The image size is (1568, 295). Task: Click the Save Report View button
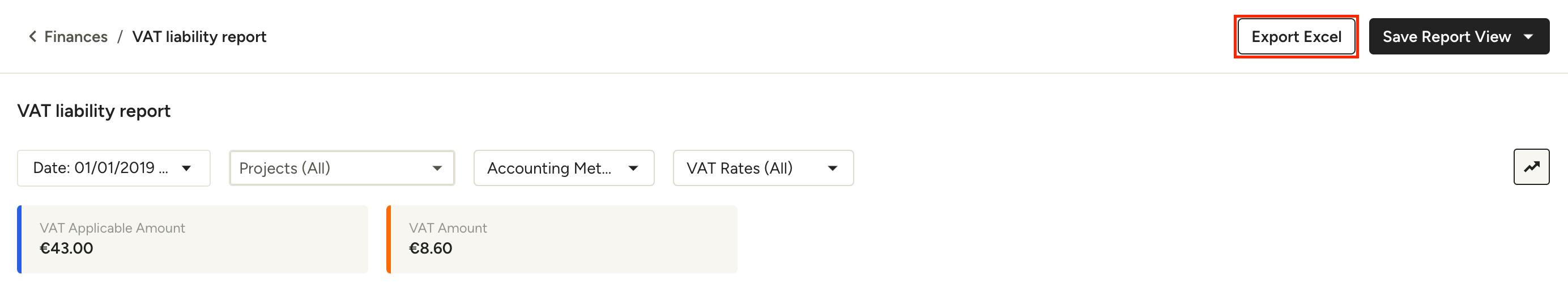(x=1459, y=36)
